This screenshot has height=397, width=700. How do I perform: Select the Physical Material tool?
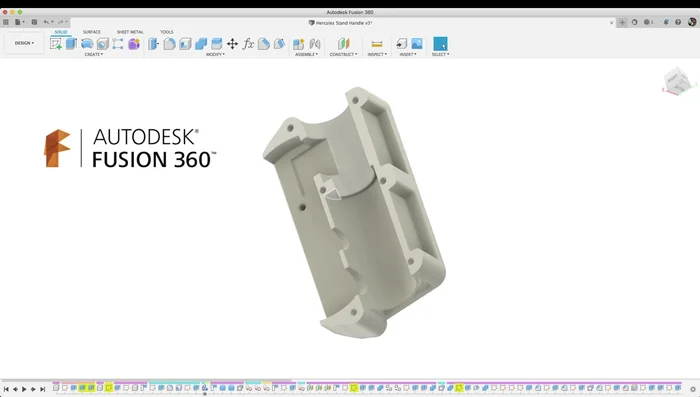click(x=279, y=44)
